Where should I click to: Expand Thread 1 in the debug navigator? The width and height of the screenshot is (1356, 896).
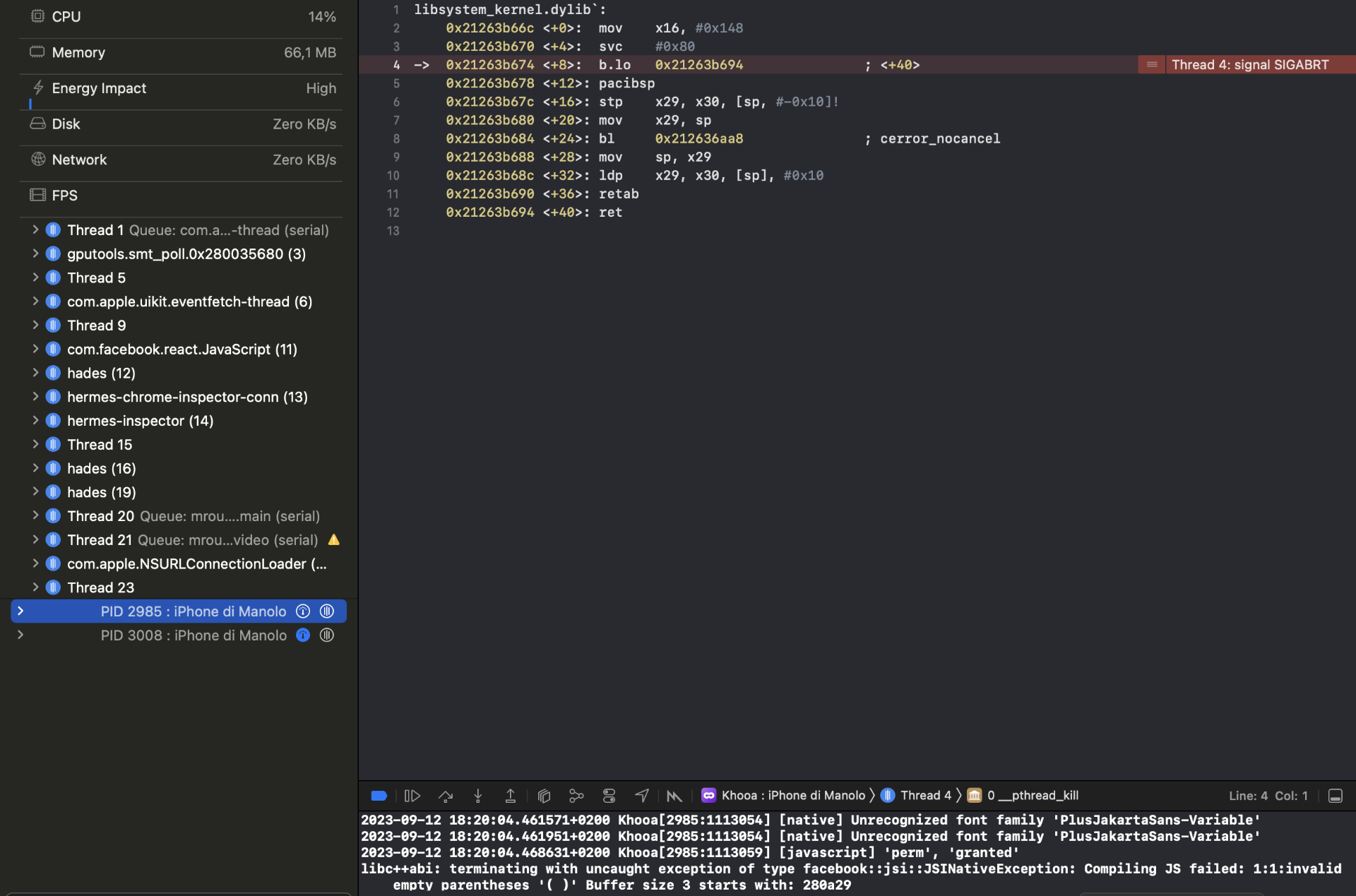pos(35,229)
